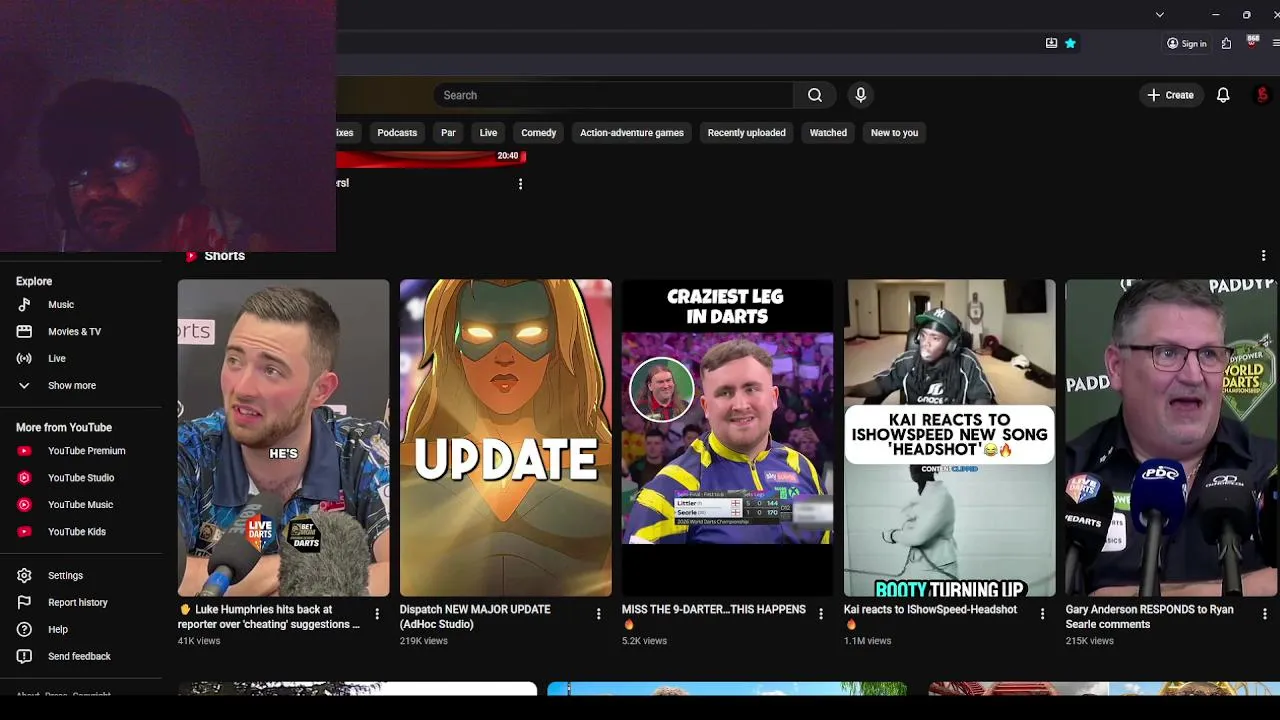The width and height of the screenshot is (1280, 720).
Task: Click the YouTube Premium icon
Action: (24, 451)
